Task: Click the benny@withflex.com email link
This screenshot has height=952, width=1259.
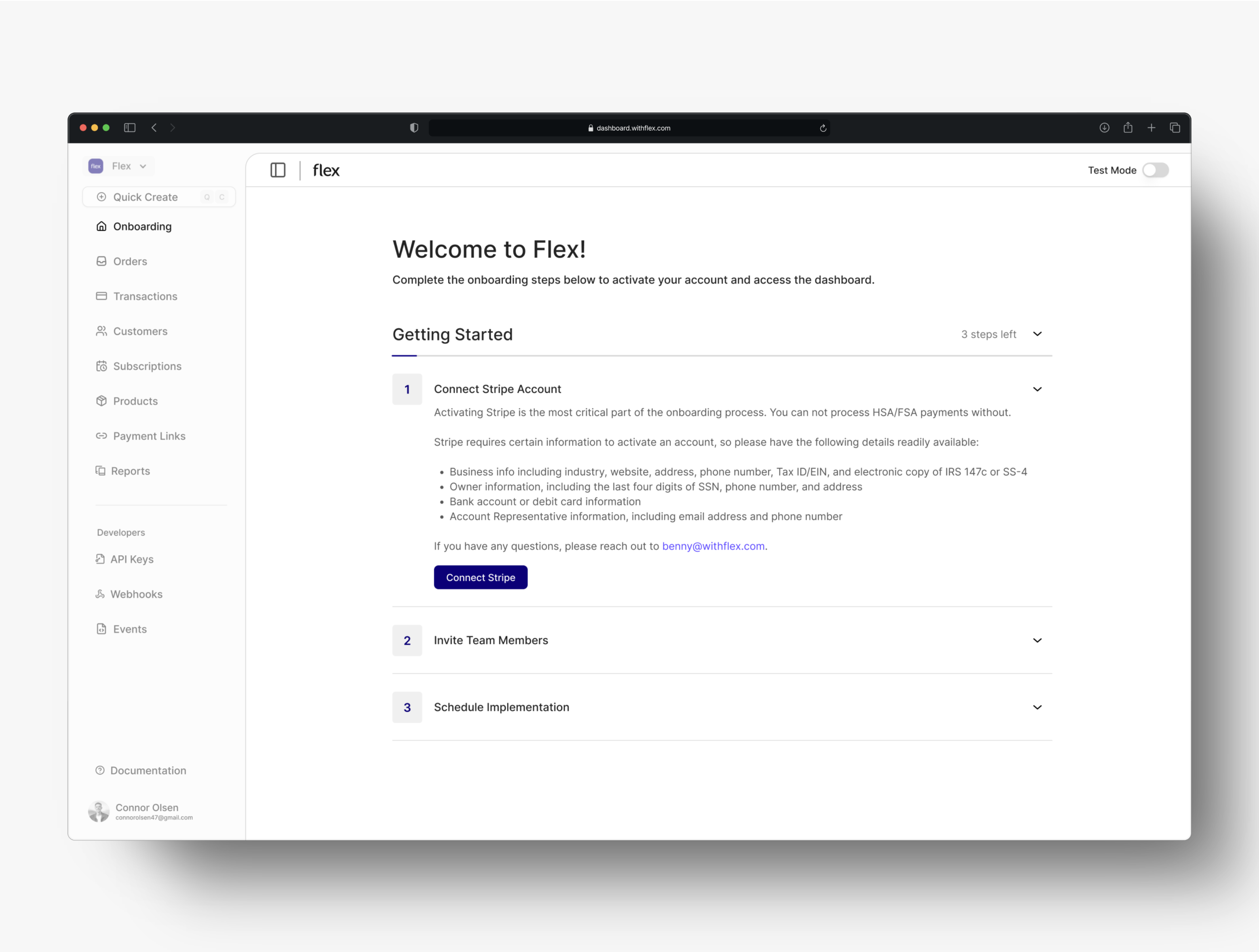Action: coord(713,545)
